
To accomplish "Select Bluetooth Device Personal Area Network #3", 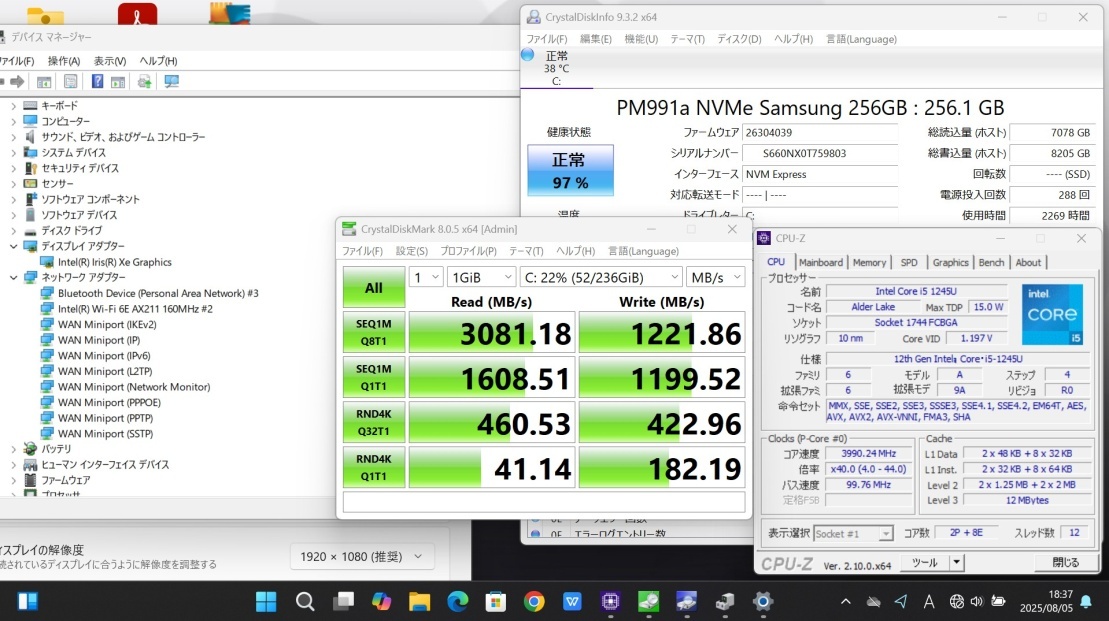I will pyautogui.click(x=158, y=293).
